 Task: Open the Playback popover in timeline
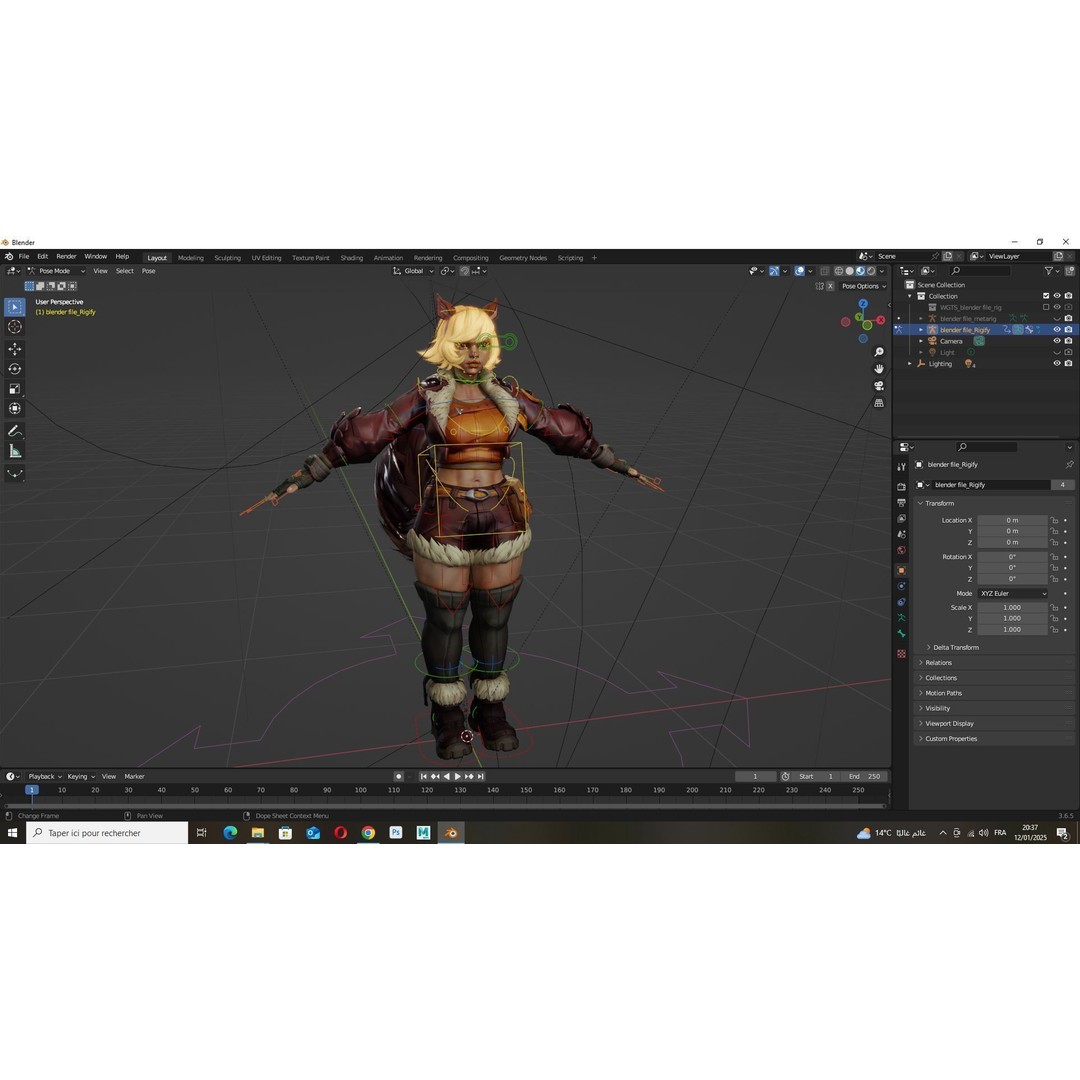click(45, 776)
